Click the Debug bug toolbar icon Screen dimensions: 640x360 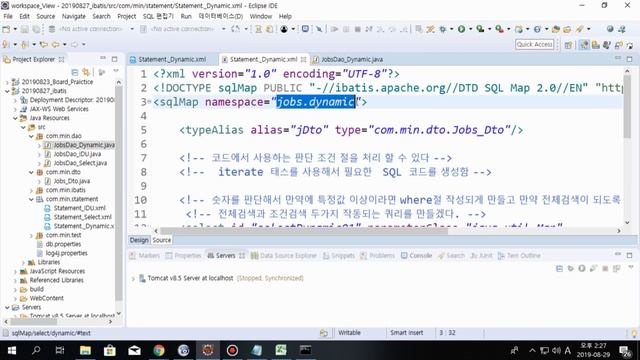point(442,29)
